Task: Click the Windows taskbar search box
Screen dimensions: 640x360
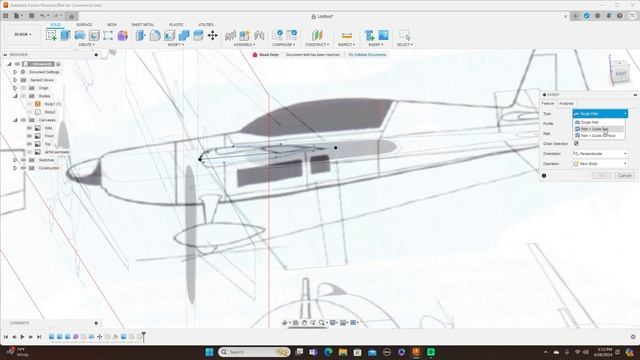Action: pyautogui.click(x=254, y=352)
